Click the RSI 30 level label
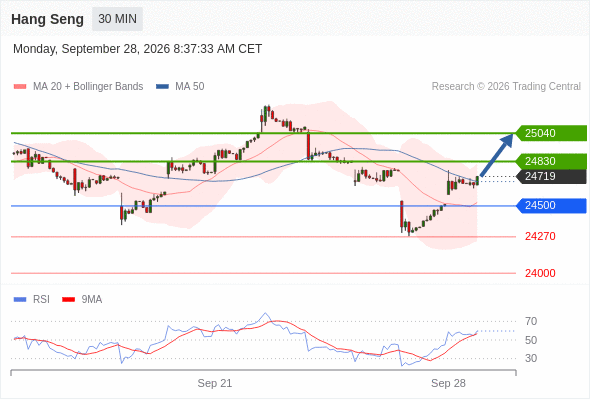 [531, 358]
